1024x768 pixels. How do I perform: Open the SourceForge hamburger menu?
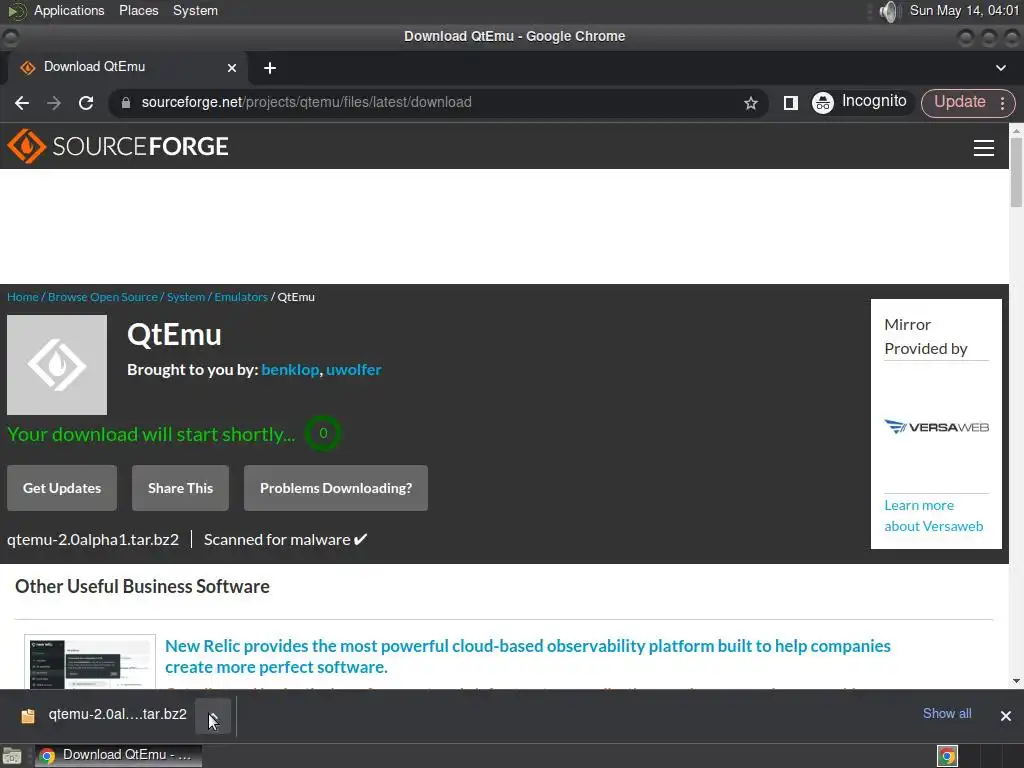(983, 148)
